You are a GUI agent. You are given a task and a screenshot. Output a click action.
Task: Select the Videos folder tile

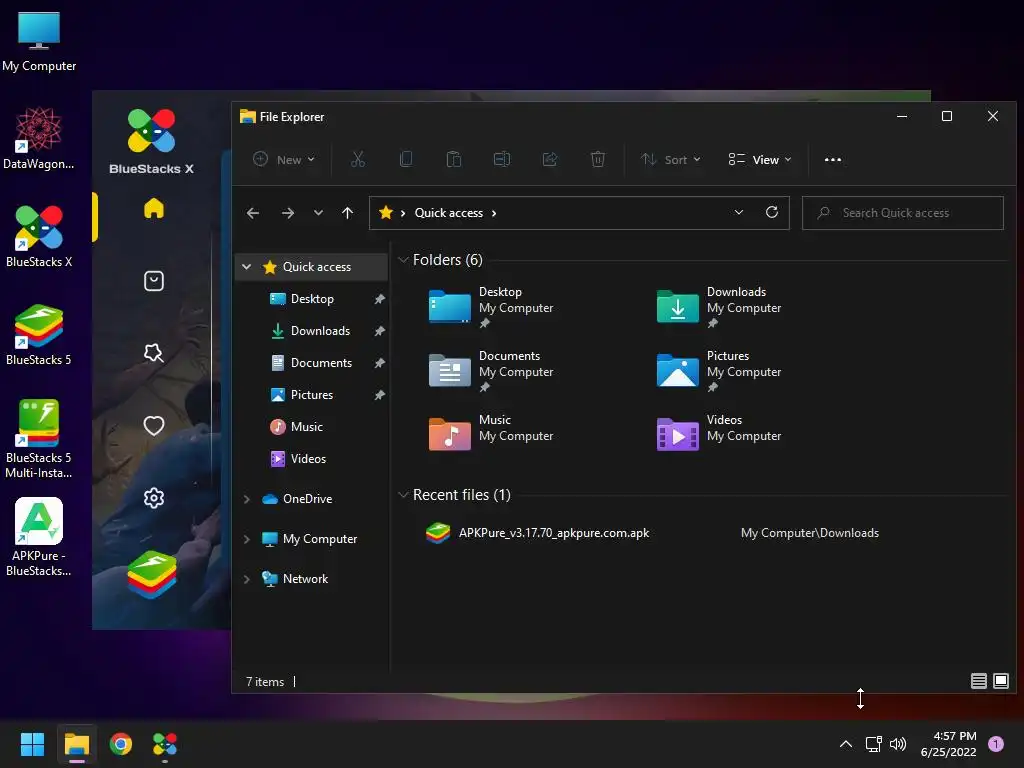(x=720, y=434)
